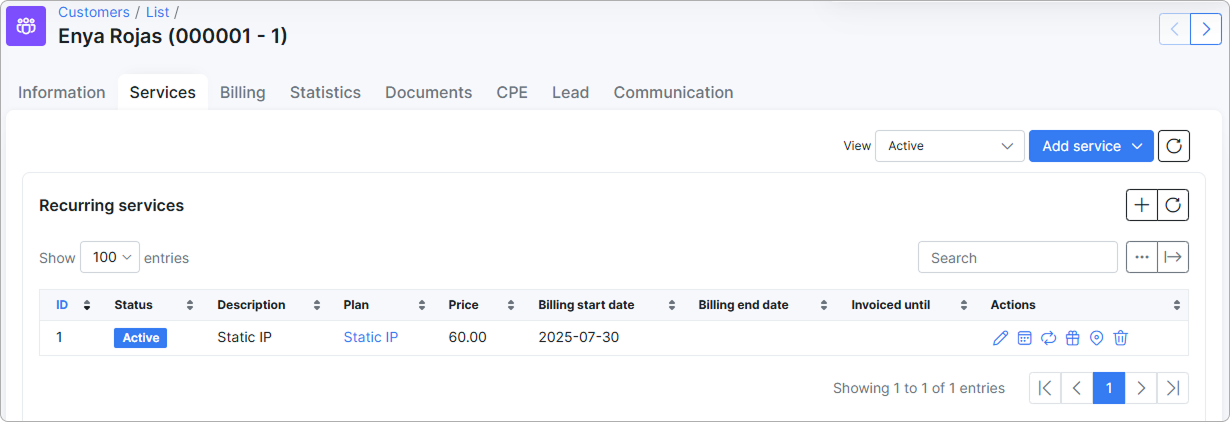The width and height of the screenshot is (1230, 422).
Task: Delete the Static IP service via trash icon
Action: 1120,338
